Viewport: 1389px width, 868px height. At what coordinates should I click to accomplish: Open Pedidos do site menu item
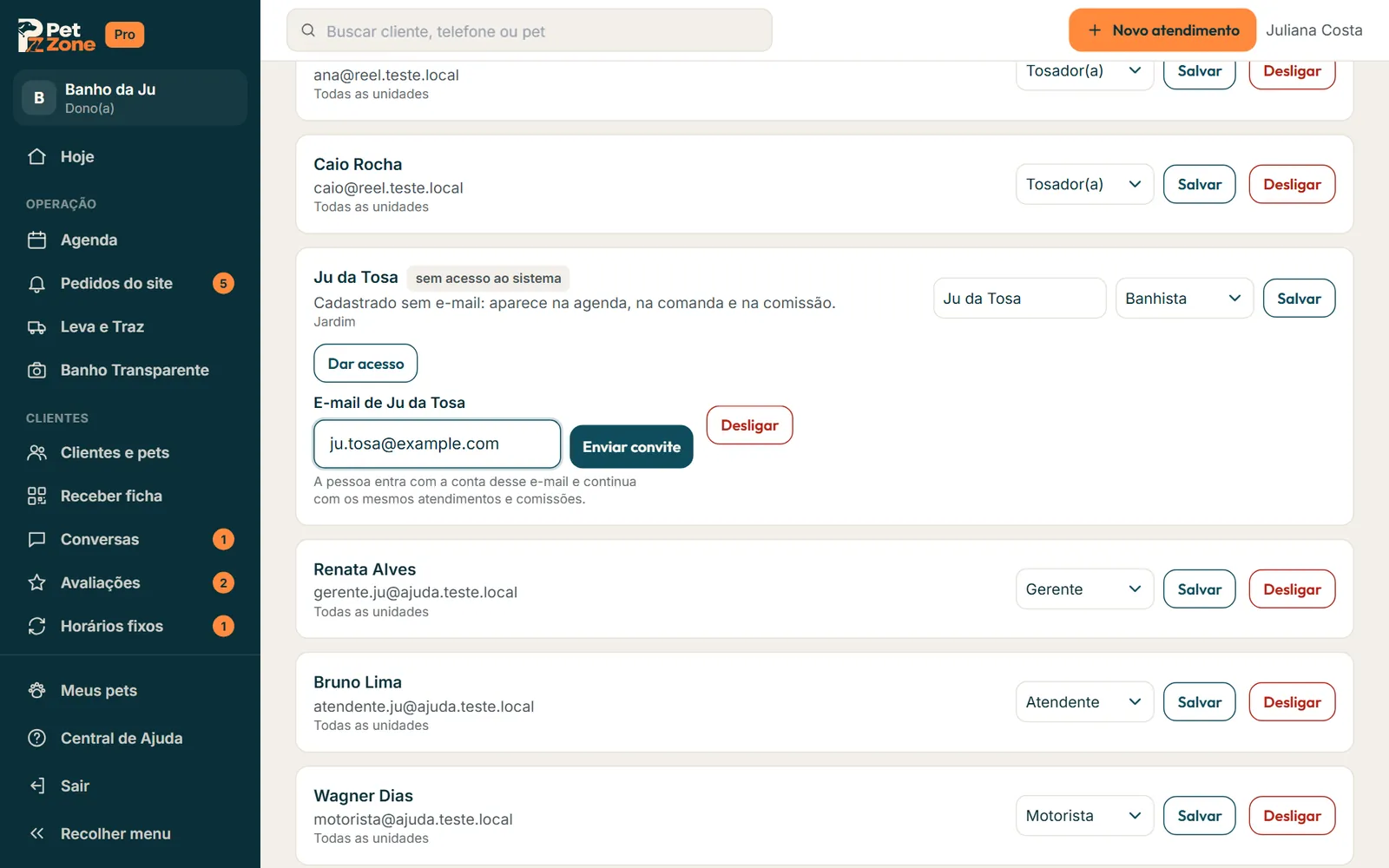pyautogui.click(x=130, y=284)
